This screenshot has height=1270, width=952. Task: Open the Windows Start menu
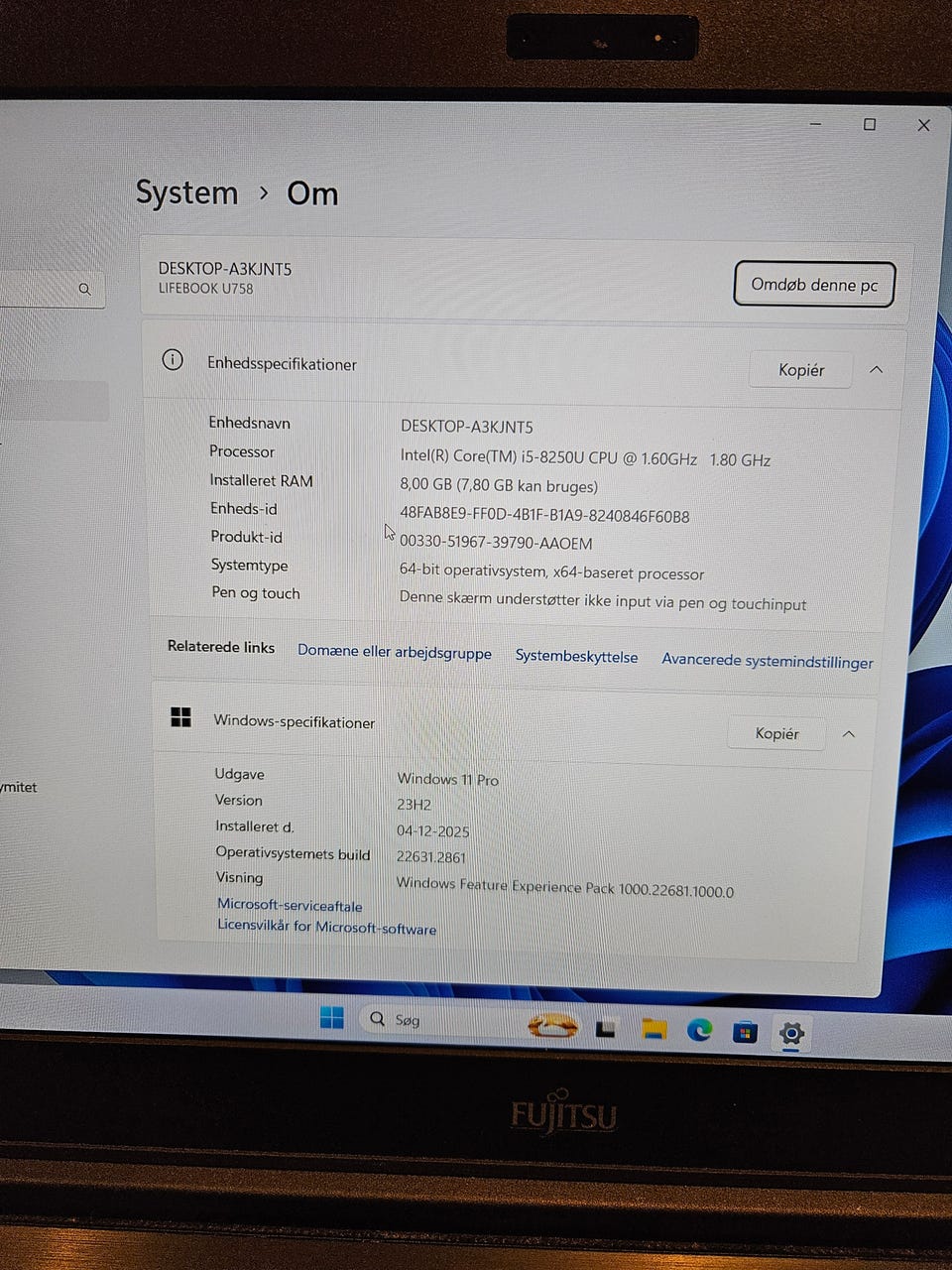[332, 1017]
